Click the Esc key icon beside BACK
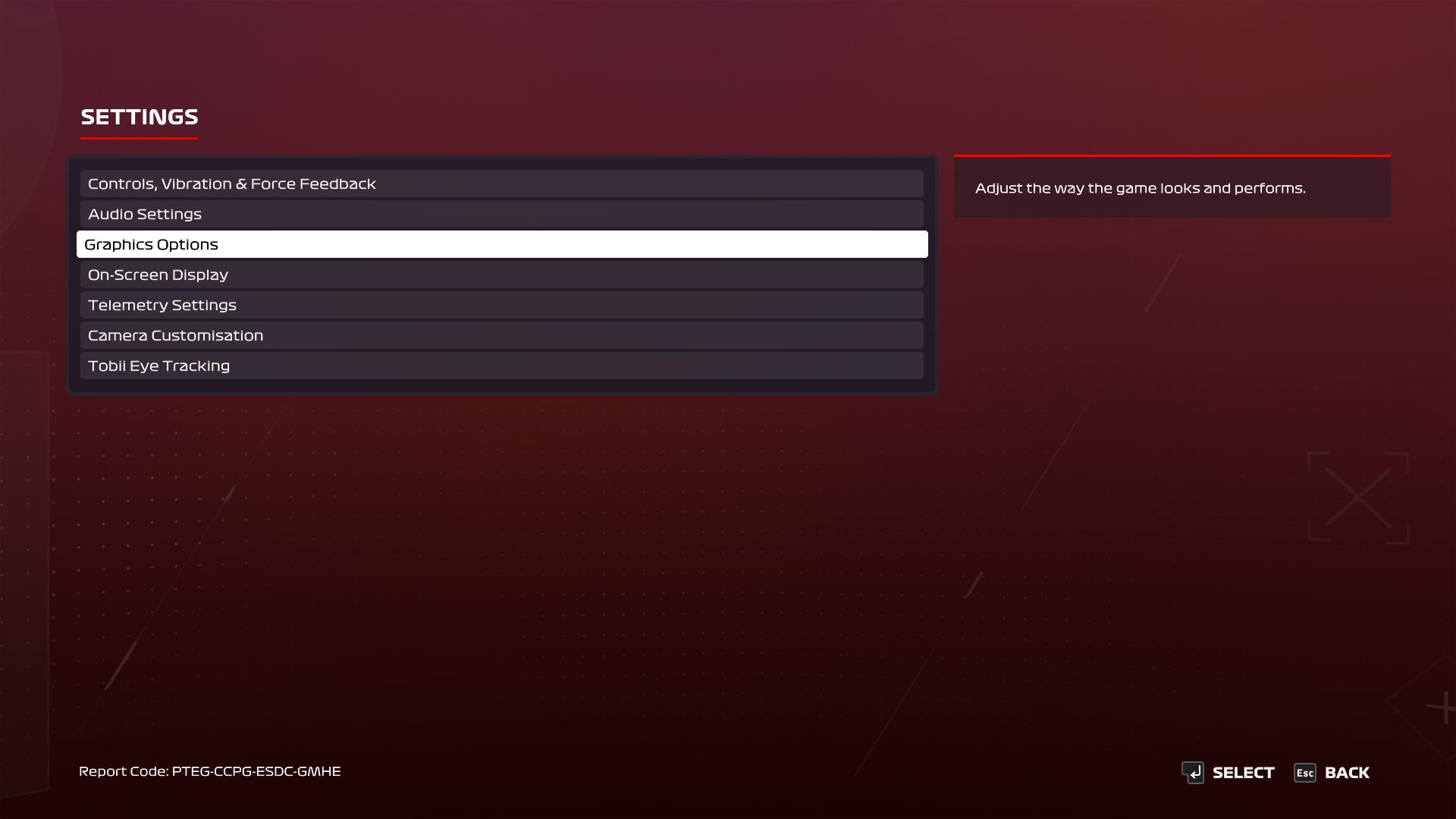1456x819 pixels. point(1304,773)
